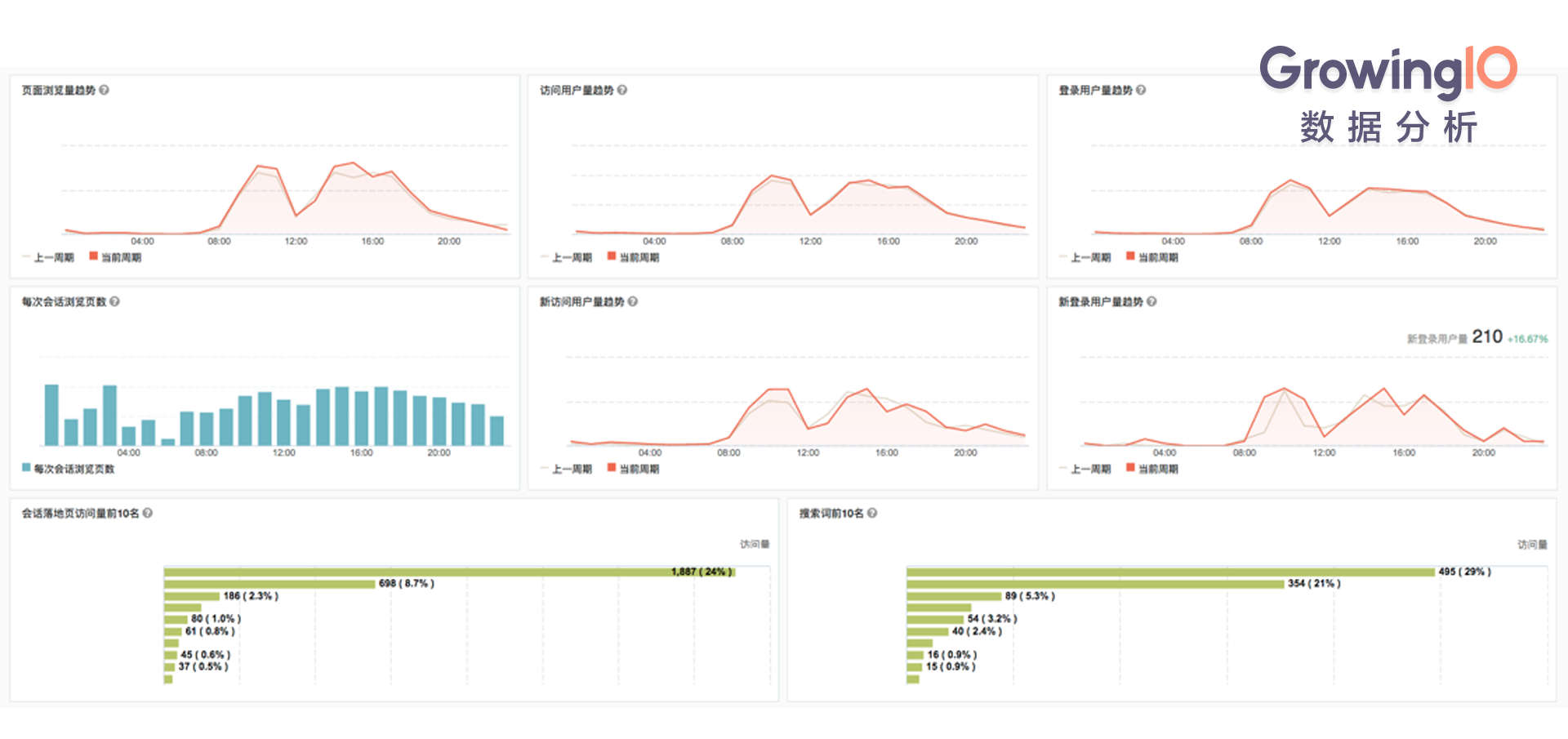The width and height of the screenshot is (1568, 739).
Task: Click the 1,887 (24%) landing page bar
Action: pyautogui.click(x=450, y=572)
